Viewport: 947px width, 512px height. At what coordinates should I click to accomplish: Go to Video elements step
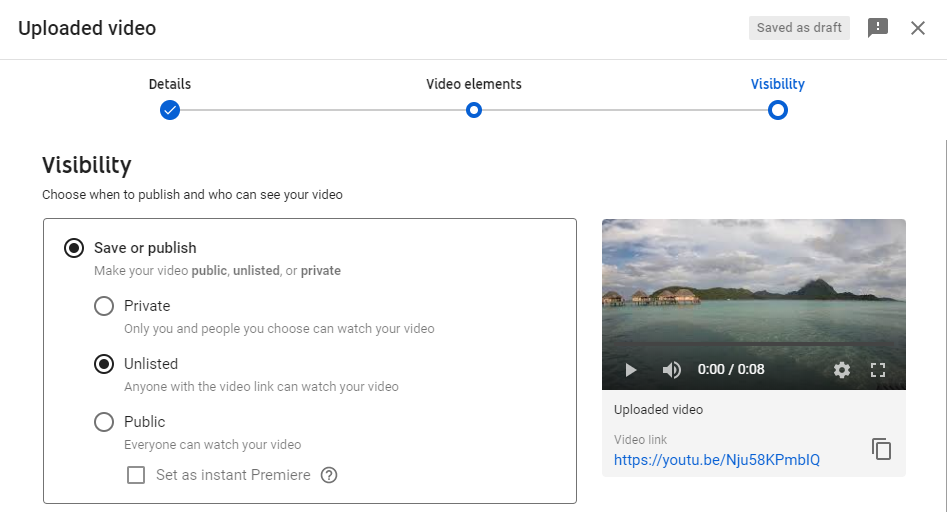click(474, 110)
